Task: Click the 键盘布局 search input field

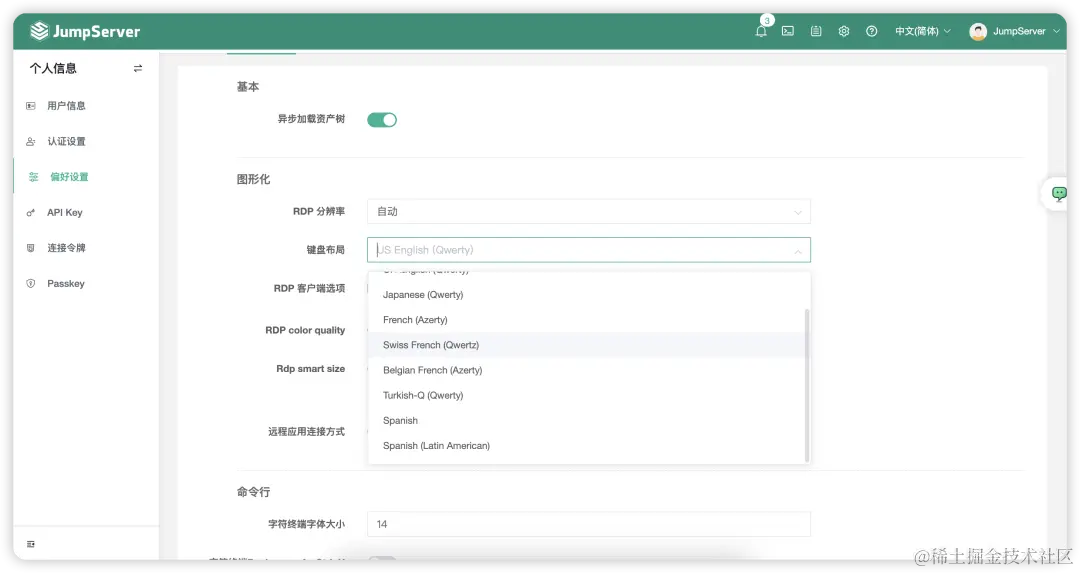Action: (589, 250)
